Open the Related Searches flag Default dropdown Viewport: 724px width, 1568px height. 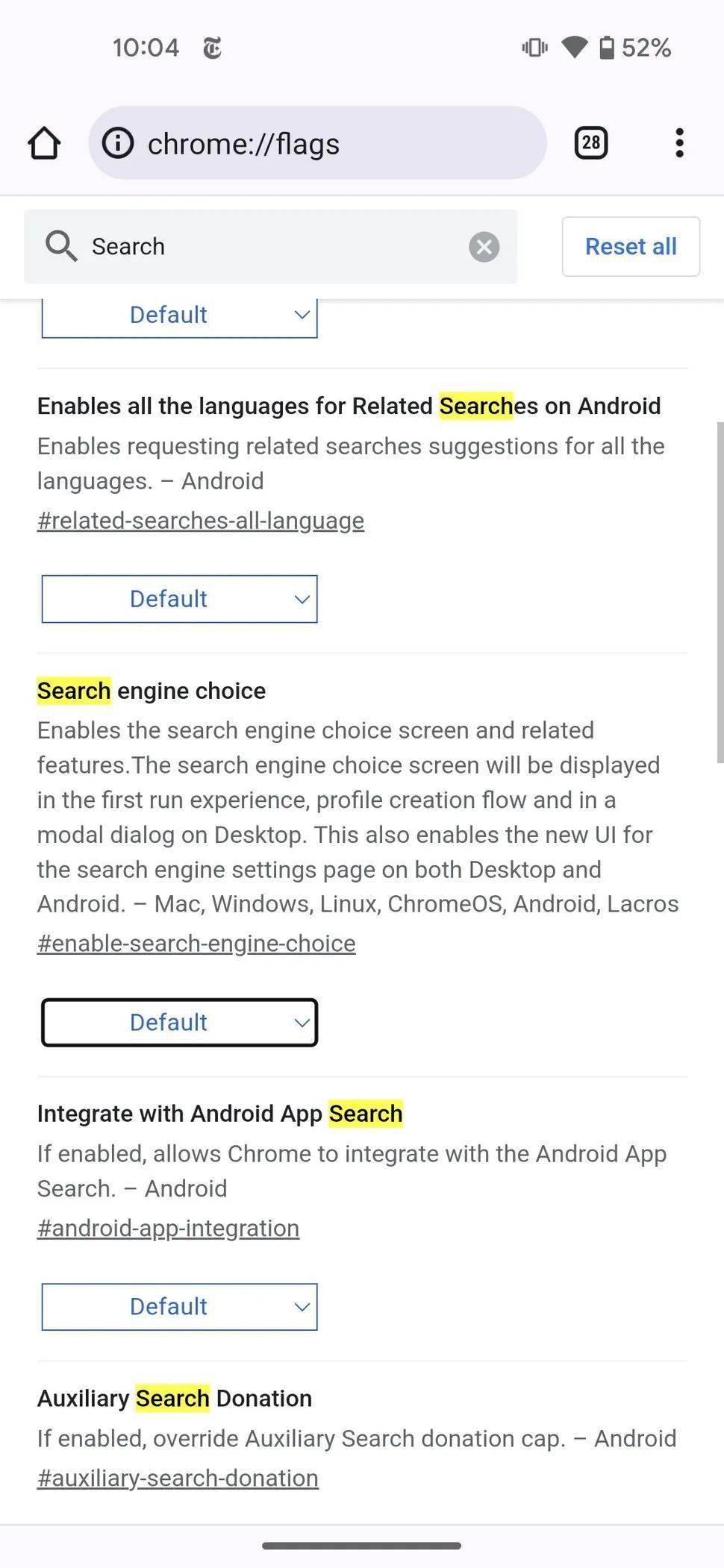coord(179,598)
